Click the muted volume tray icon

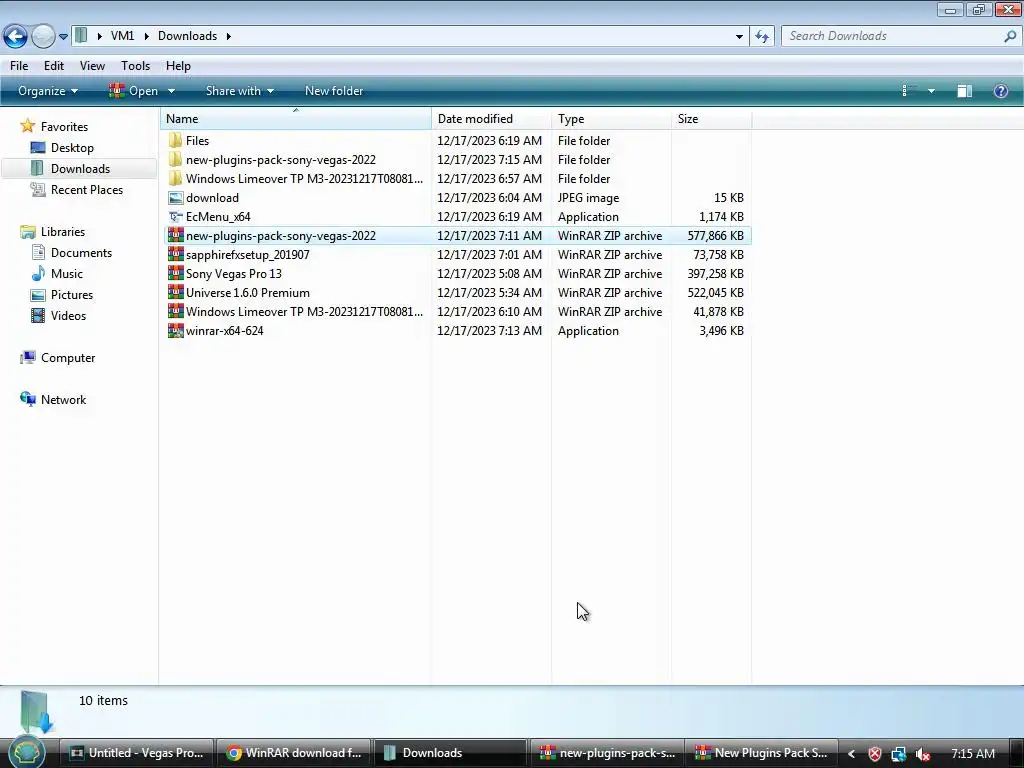[x=923, y=754]
